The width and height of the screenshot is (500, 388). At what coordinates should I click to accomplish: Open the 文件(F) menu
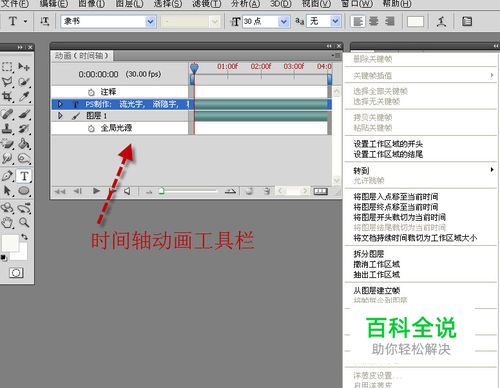click(x=15, y=4)
